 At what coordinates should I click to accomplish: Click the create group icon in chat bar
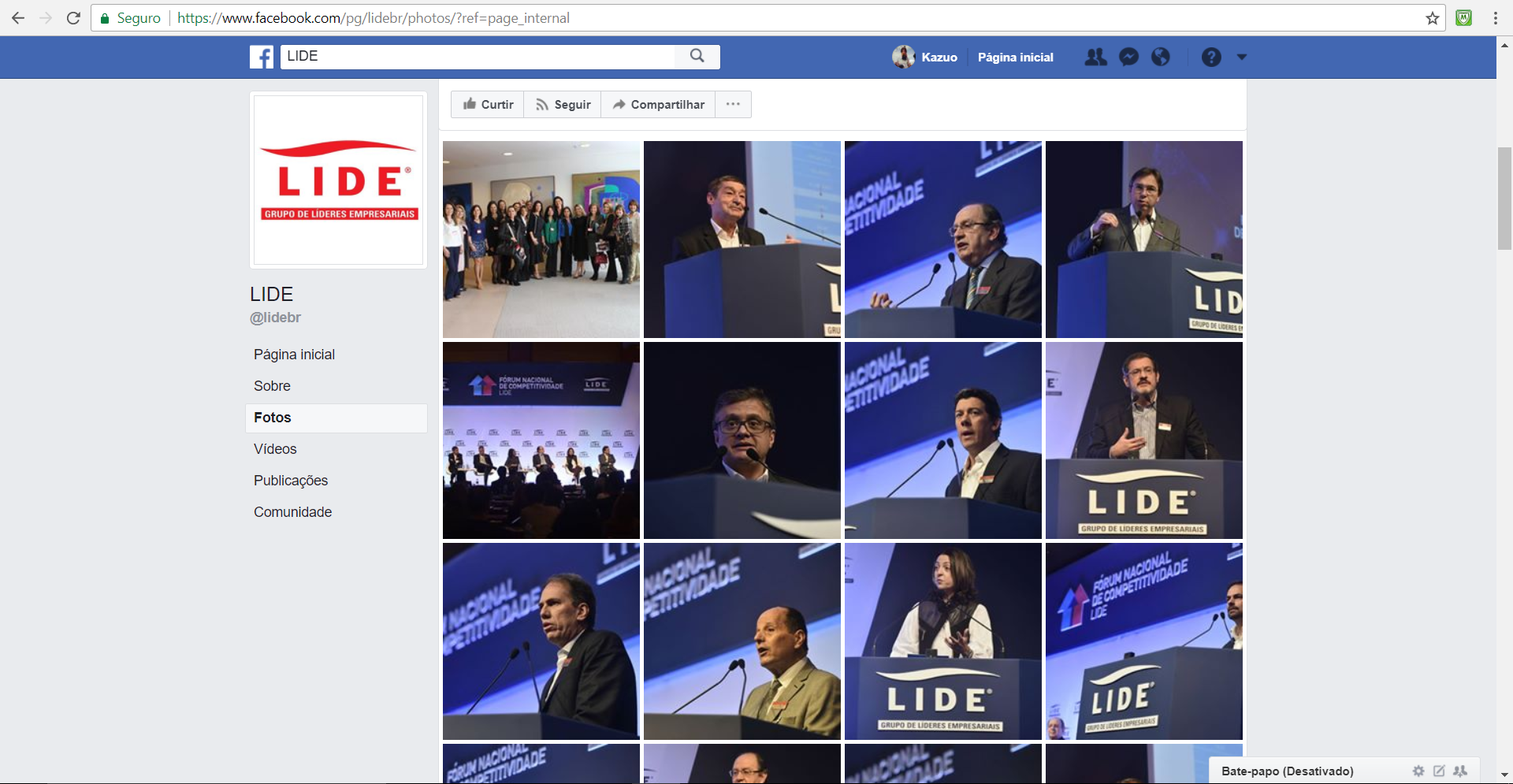tap(1460, 771)
